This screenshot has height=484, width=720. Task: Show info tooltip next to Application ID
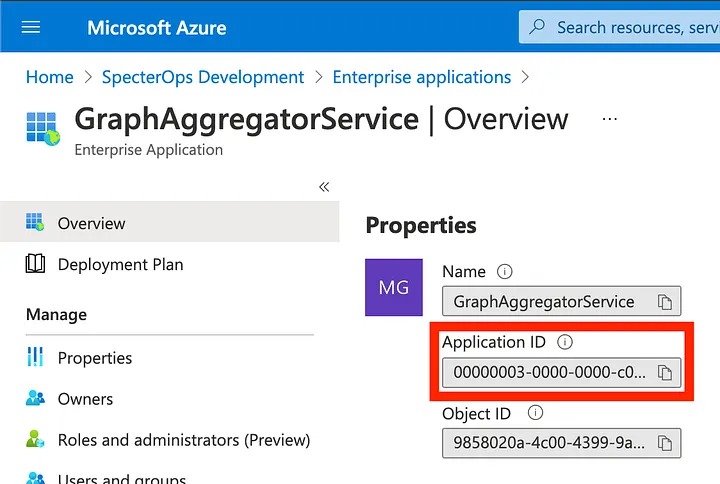565,342
